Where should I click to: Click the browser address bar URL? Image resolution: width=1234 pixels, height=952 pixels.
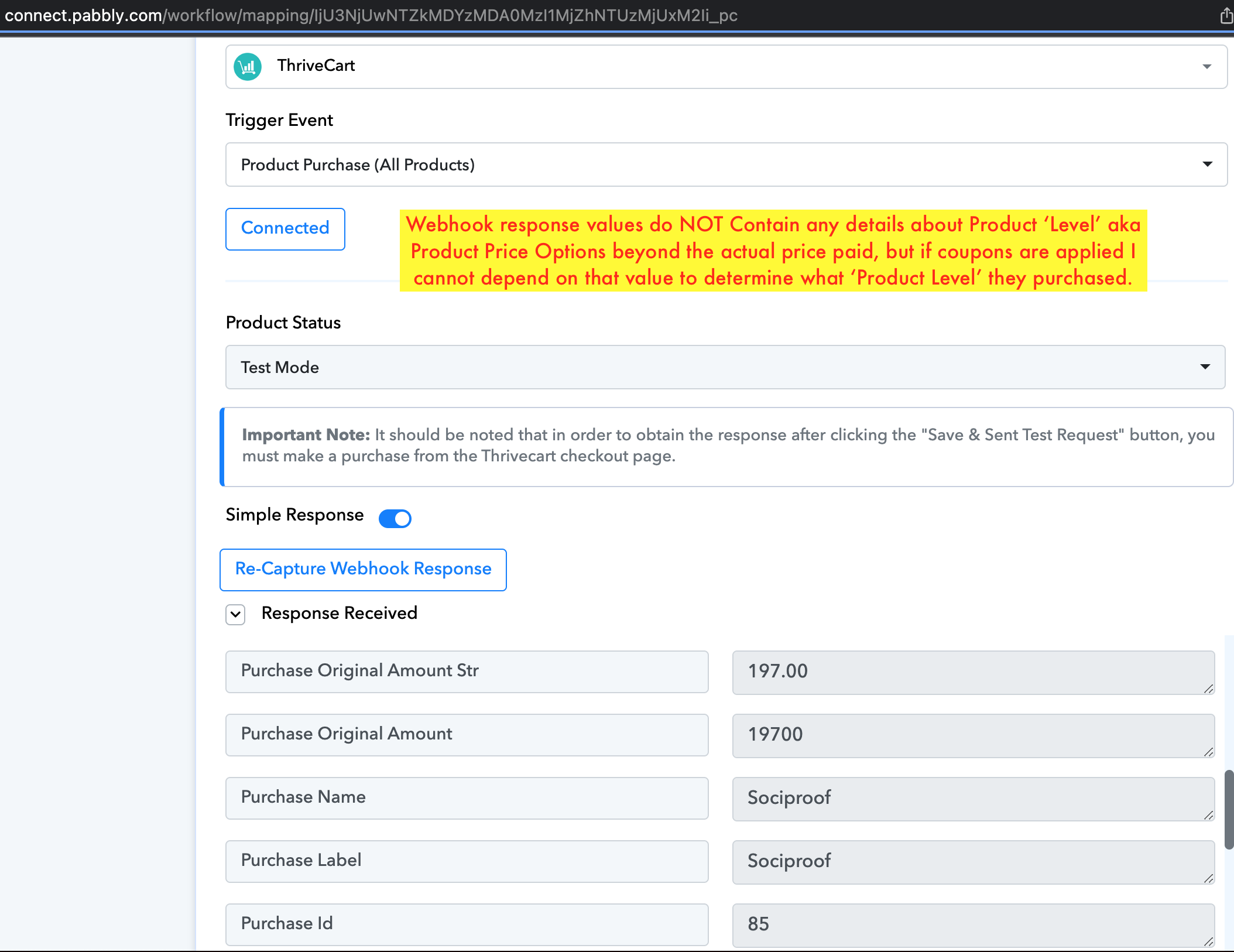point(371,15)
